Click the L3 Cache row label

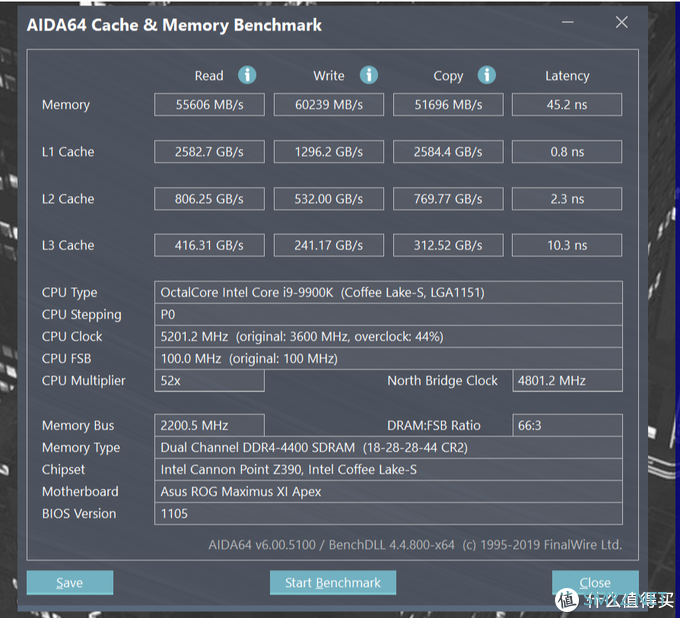(68, 245)
